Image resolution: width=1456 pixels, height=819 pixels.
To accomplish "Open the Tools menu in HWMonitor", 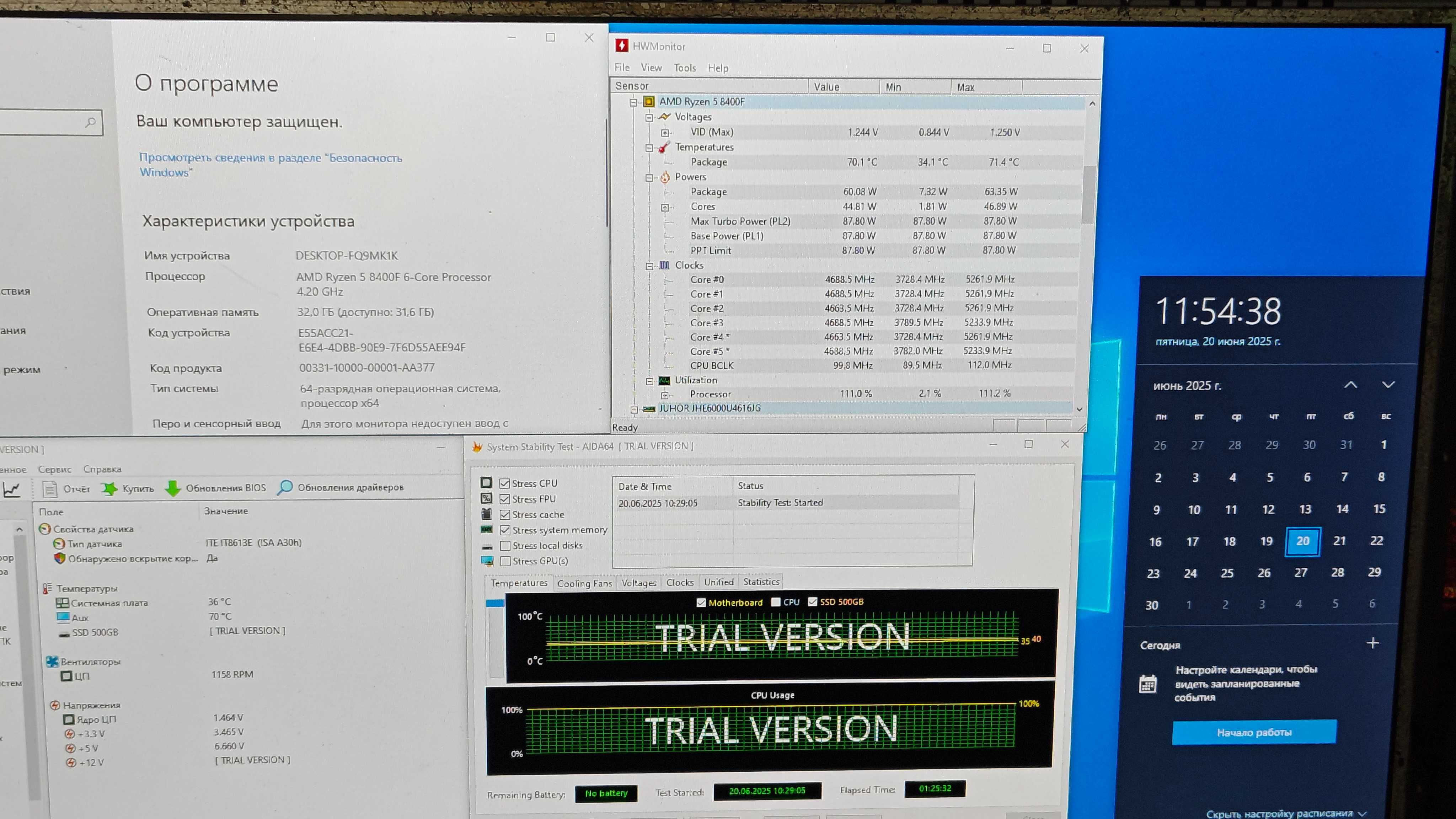I will (x=685, y=68).
